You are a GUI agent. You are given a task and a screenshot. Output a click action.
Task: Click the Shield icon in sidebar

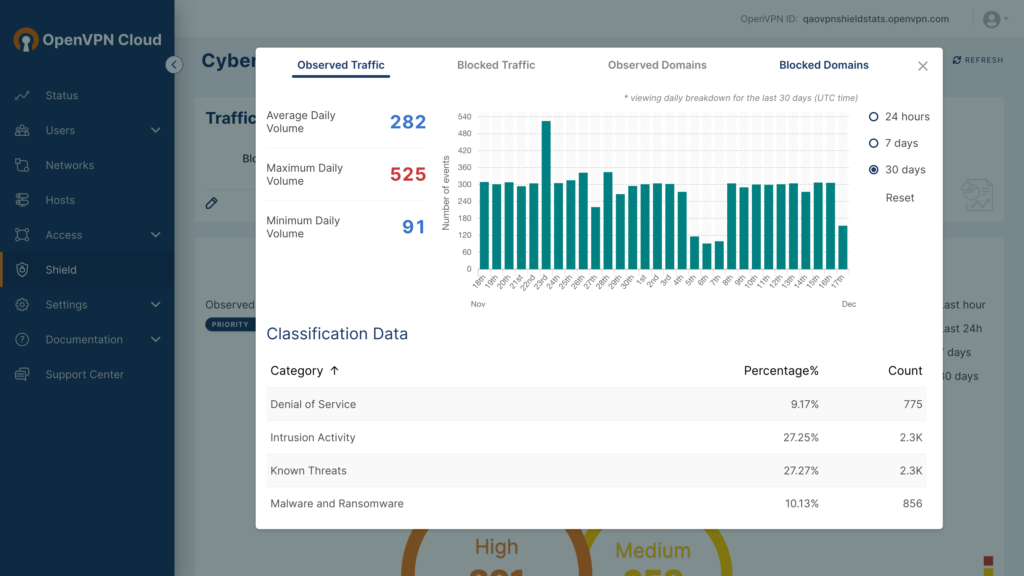point(22,270)
